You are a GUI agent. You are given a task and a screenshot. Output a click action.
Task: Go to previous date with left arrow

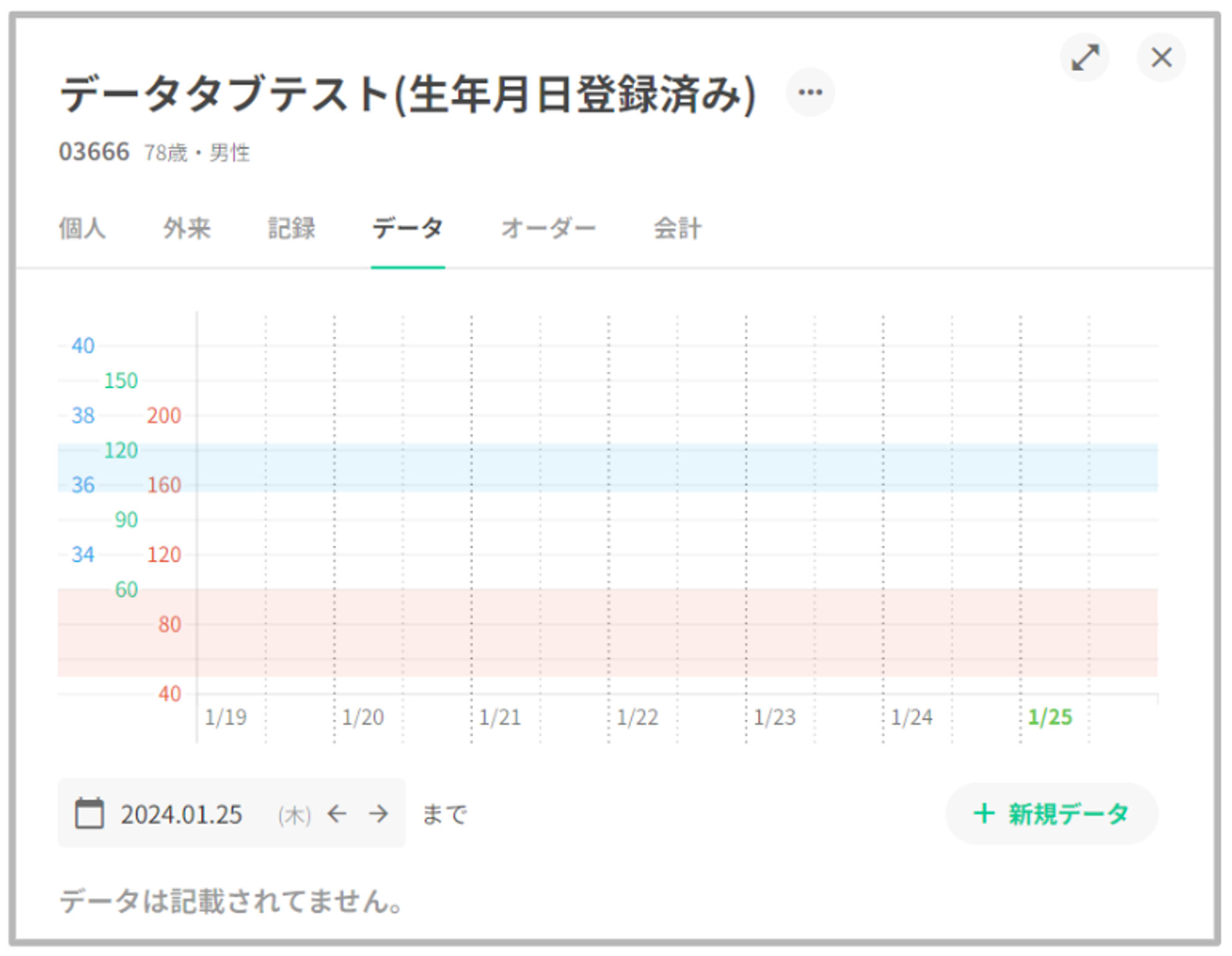pos(337,814)
